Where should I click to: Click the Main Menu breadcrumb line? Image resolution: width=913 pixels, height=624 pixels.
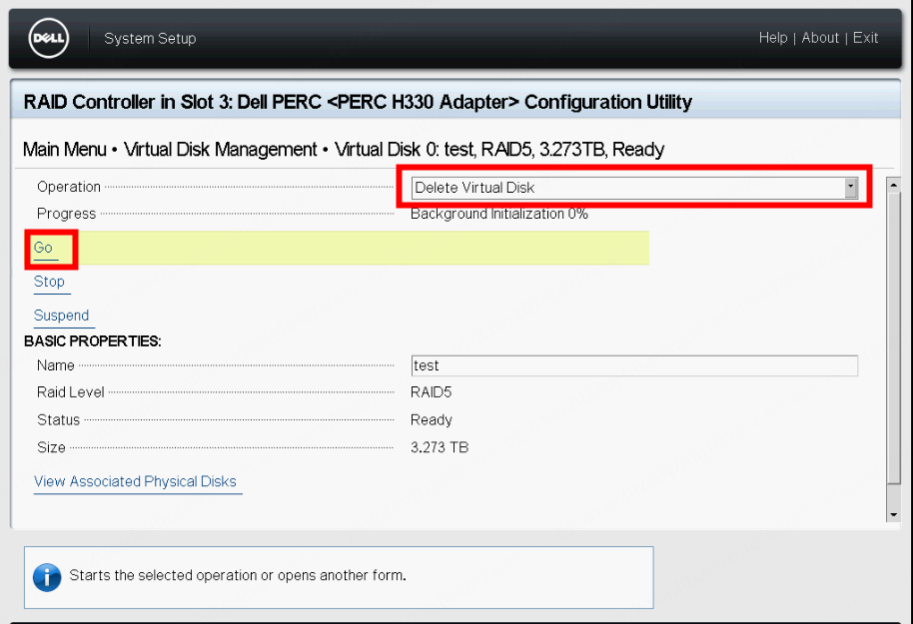(x=344, y=150)
